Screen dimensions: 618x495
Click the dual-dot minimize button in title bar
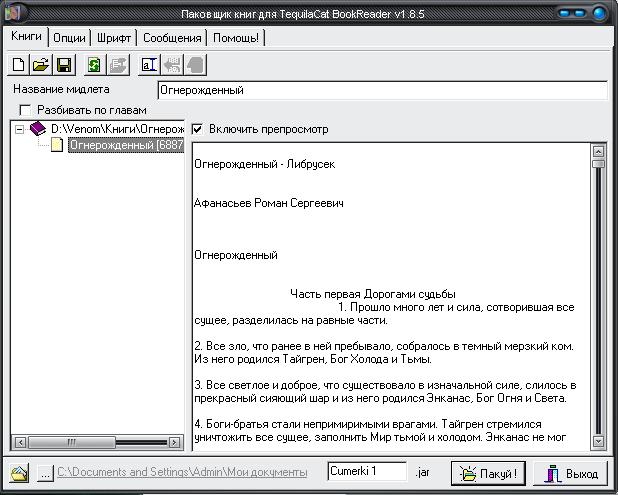572,13
